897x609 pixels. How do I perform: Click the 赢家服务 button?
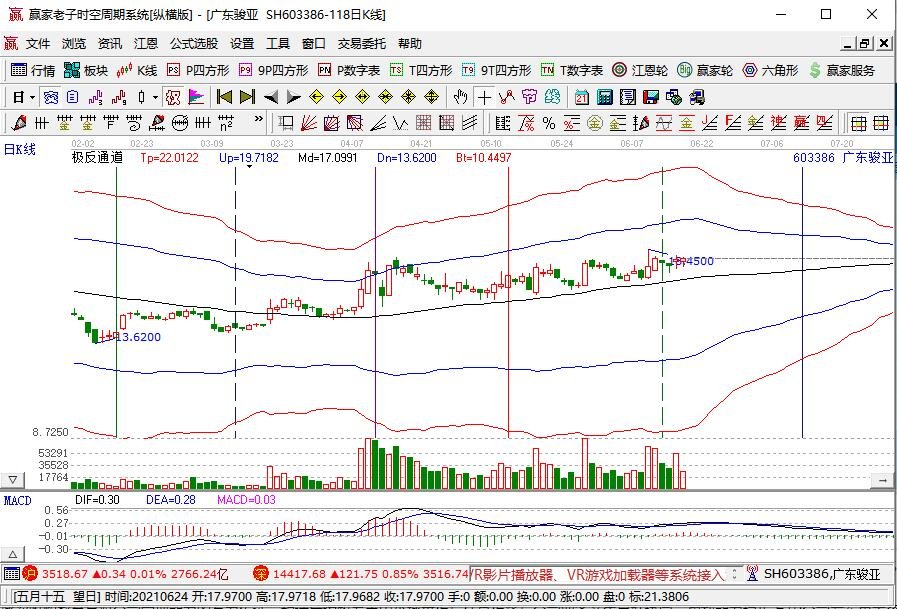(842, 70)
